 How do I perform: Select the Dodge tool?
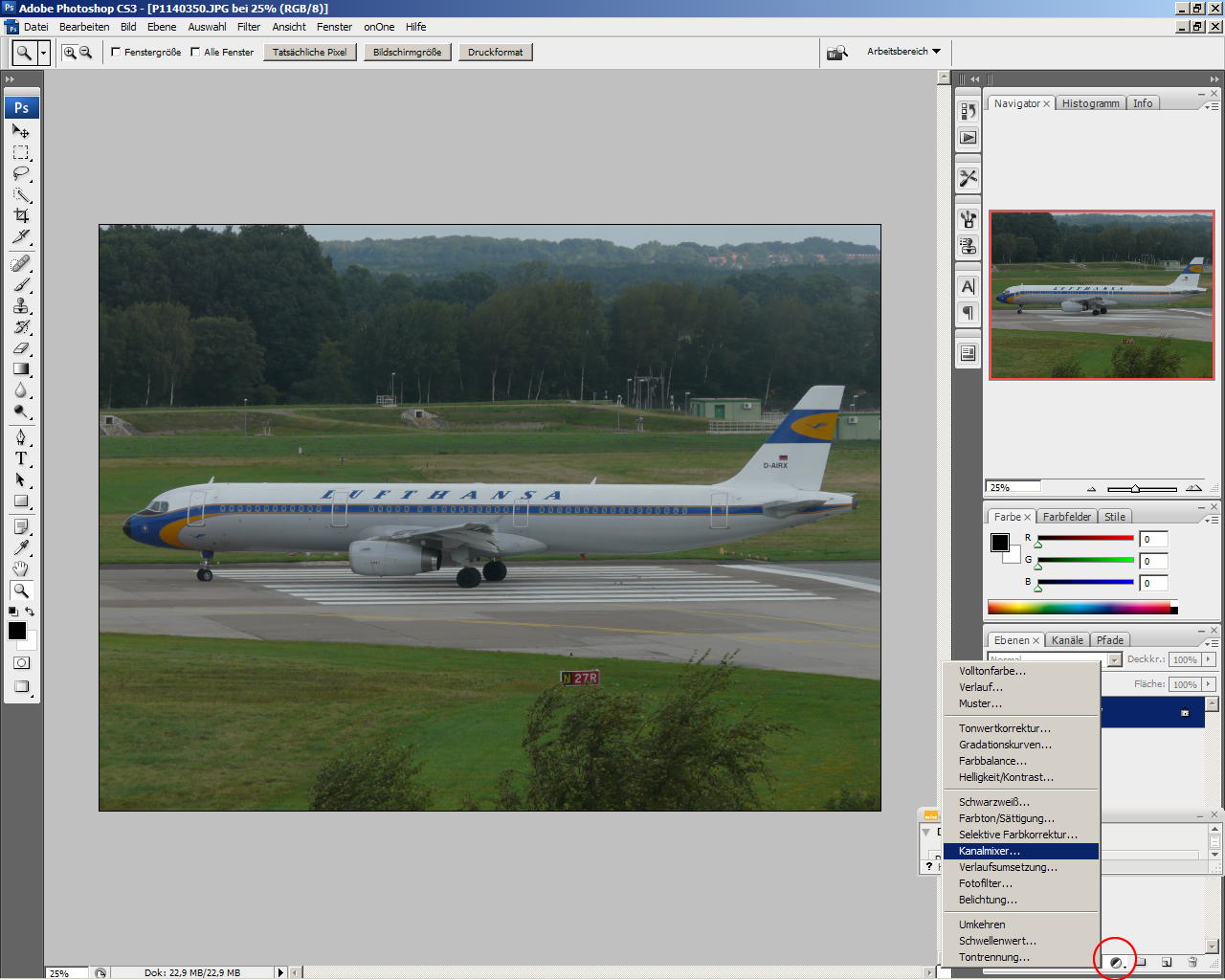(x=21, y=411)
